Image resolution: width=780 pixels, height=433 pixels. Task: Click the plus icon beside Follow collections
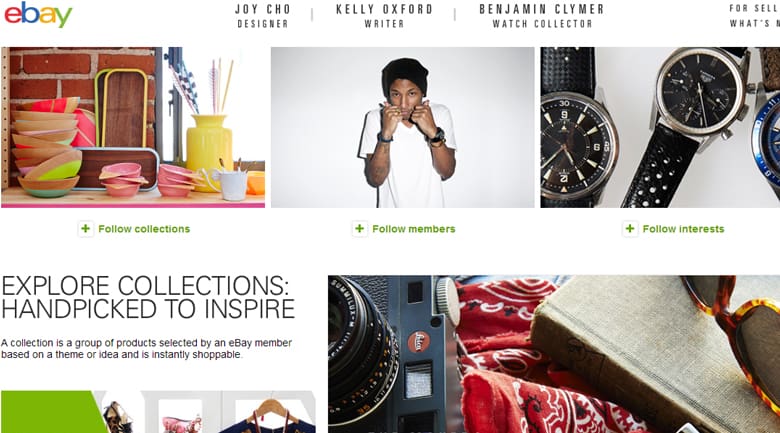[86, 229]
